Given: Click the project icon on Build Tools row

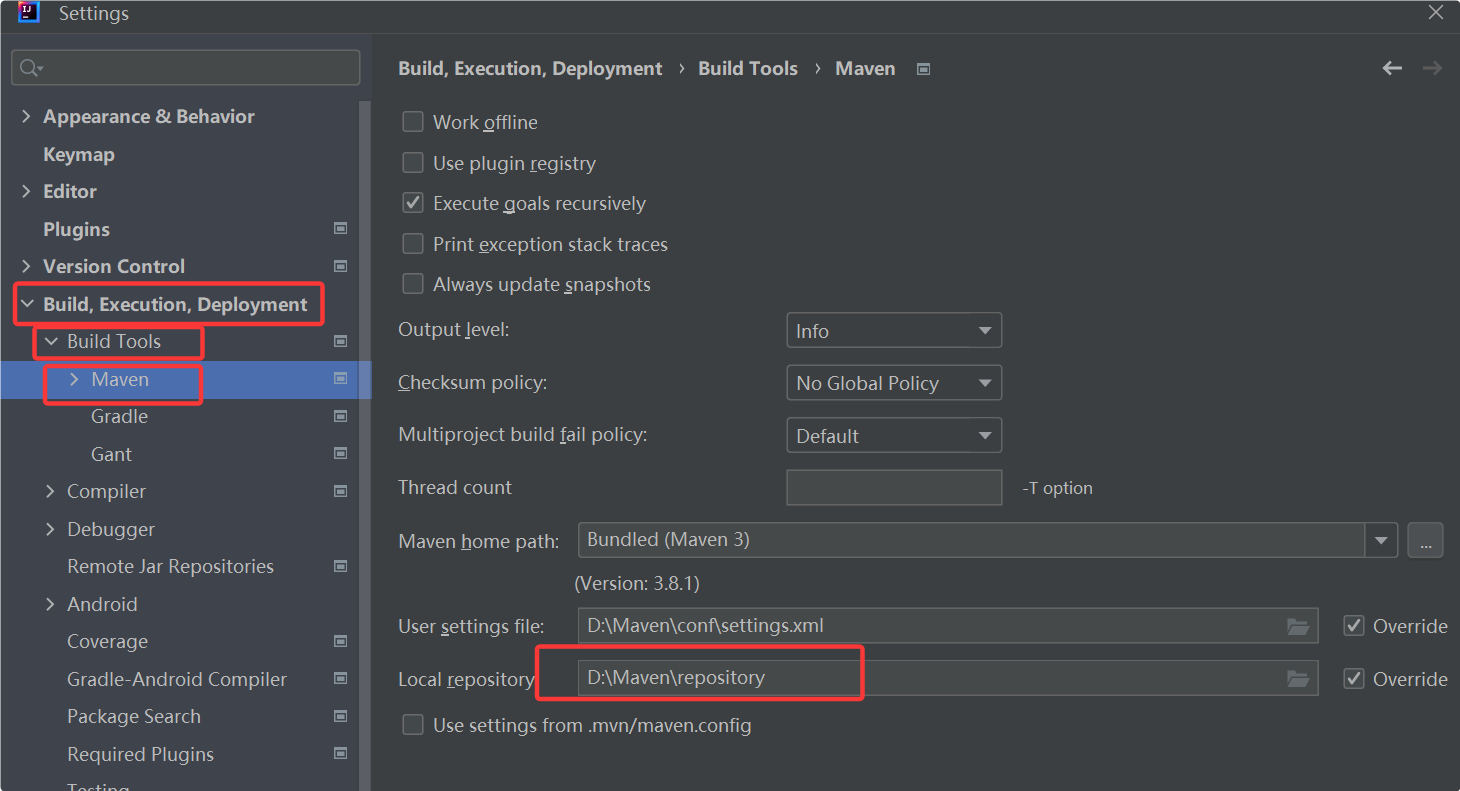Looking at the screenshot, I should (340, 341).
